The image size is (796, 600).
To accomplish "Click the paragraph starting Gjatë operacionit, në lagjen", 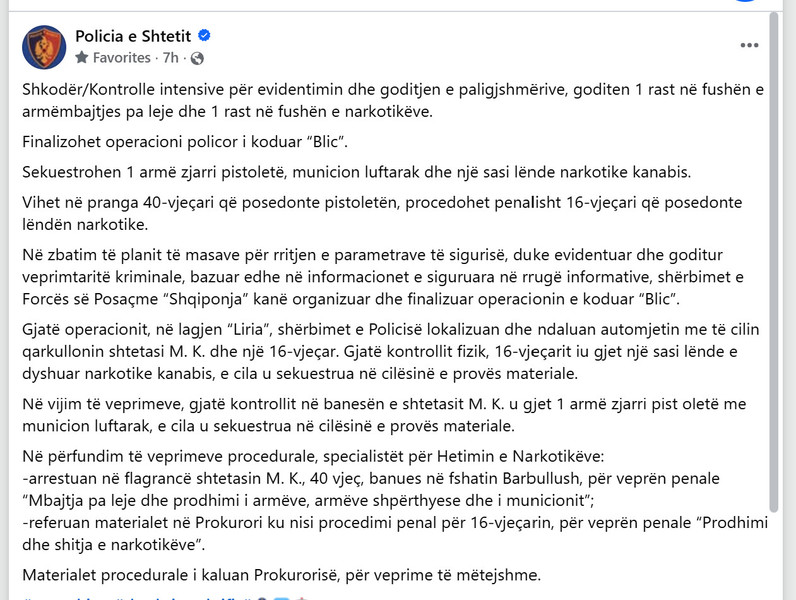I will tap(391, 351).
